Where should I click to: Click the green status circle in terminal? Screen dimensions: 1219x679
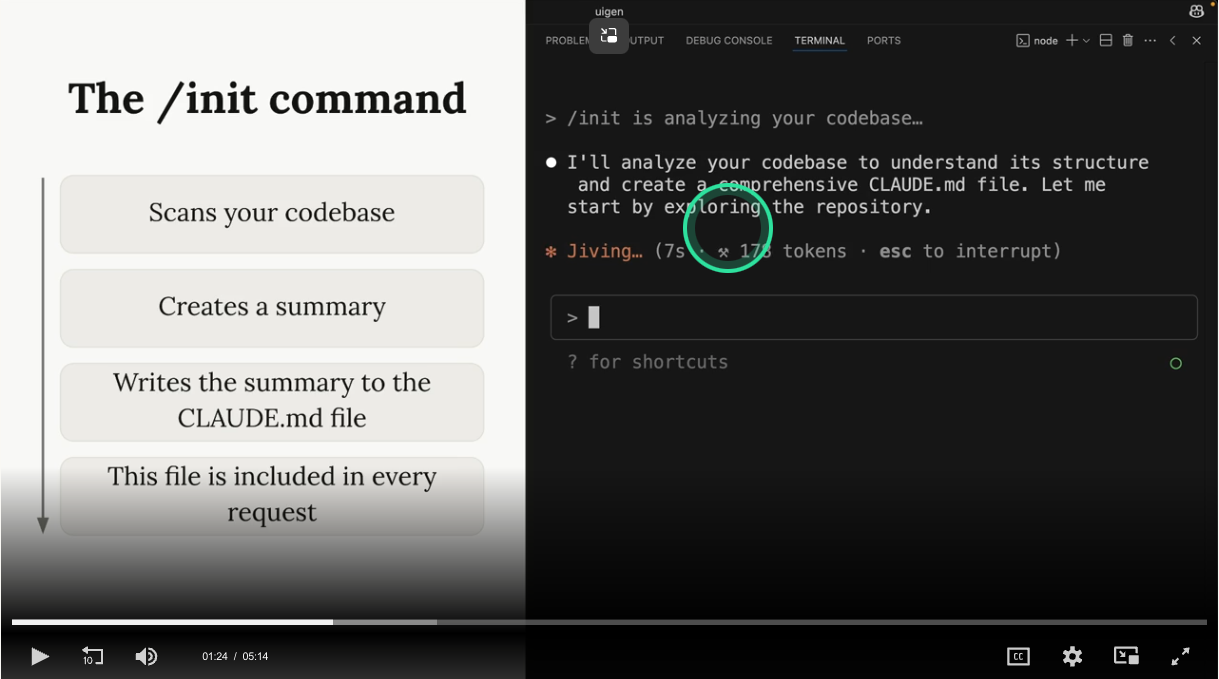pyautogui.click(x=1176, y=363)
